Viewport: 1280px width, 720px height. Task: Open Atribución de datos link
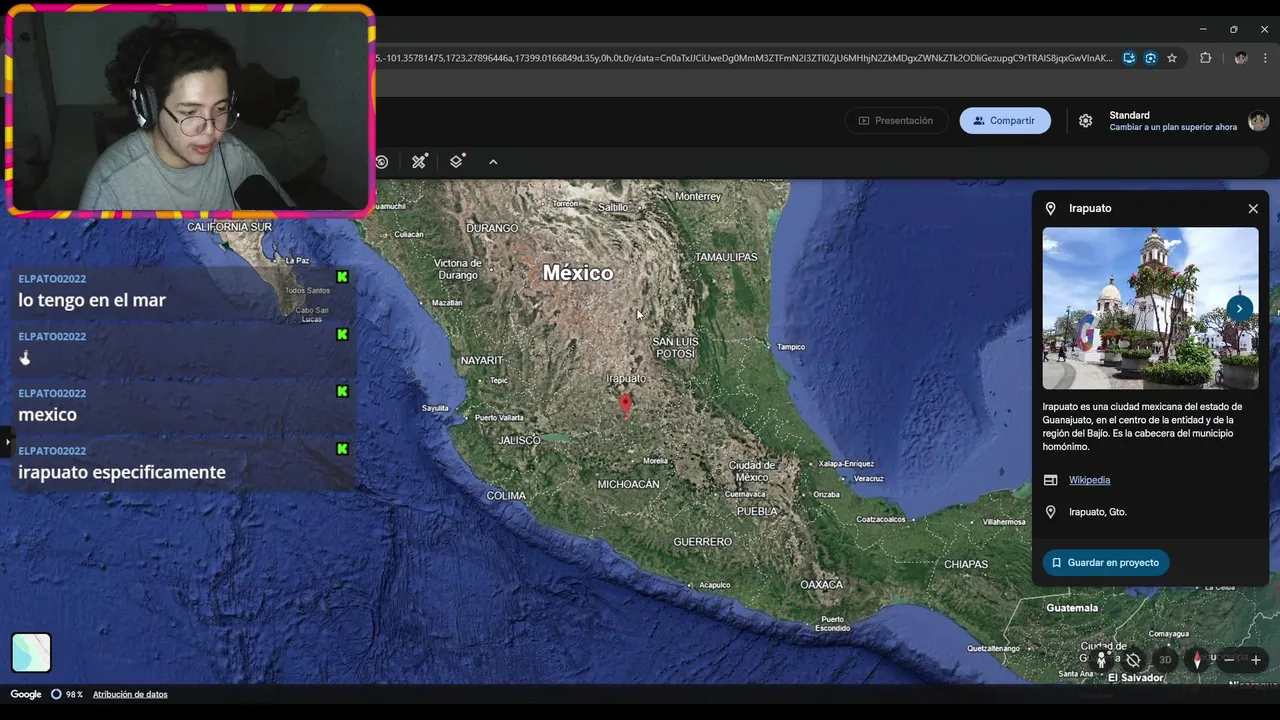click(130, 694)
